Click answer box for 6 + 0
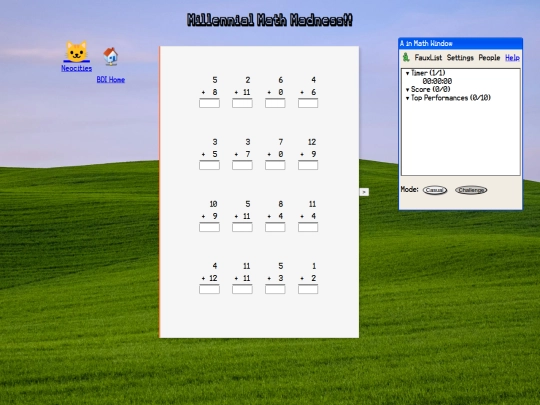Image resolution: width=540 pixels, height=405 pixels. (275, 103)
